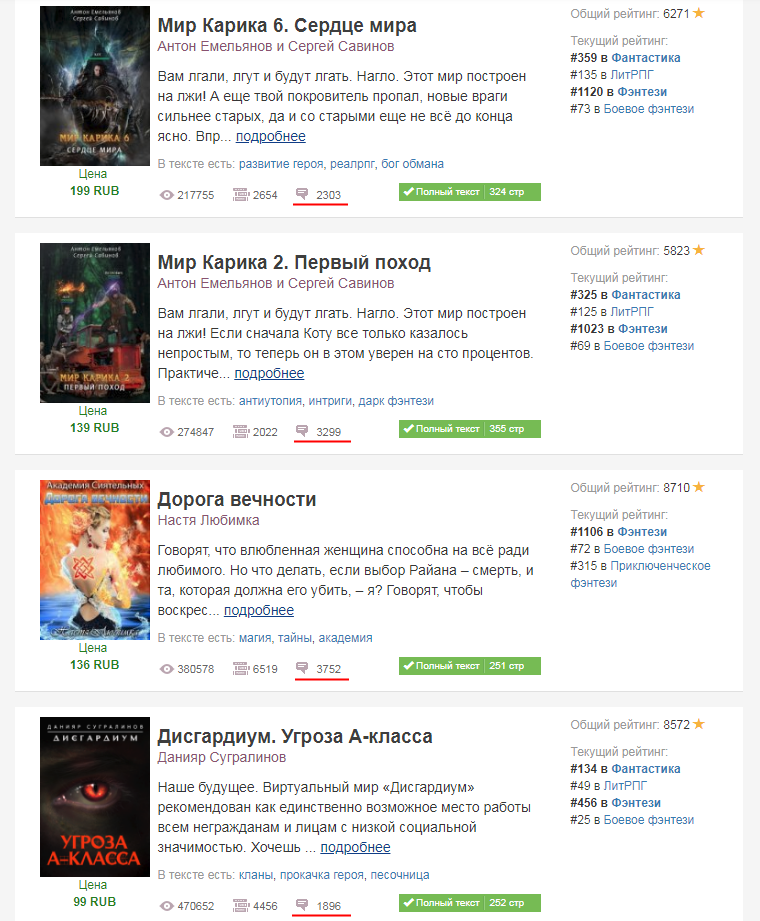Click the library icon for Мир Карика 6
Image resolution: width=760 pixels, height=921 pixels.
241,195
